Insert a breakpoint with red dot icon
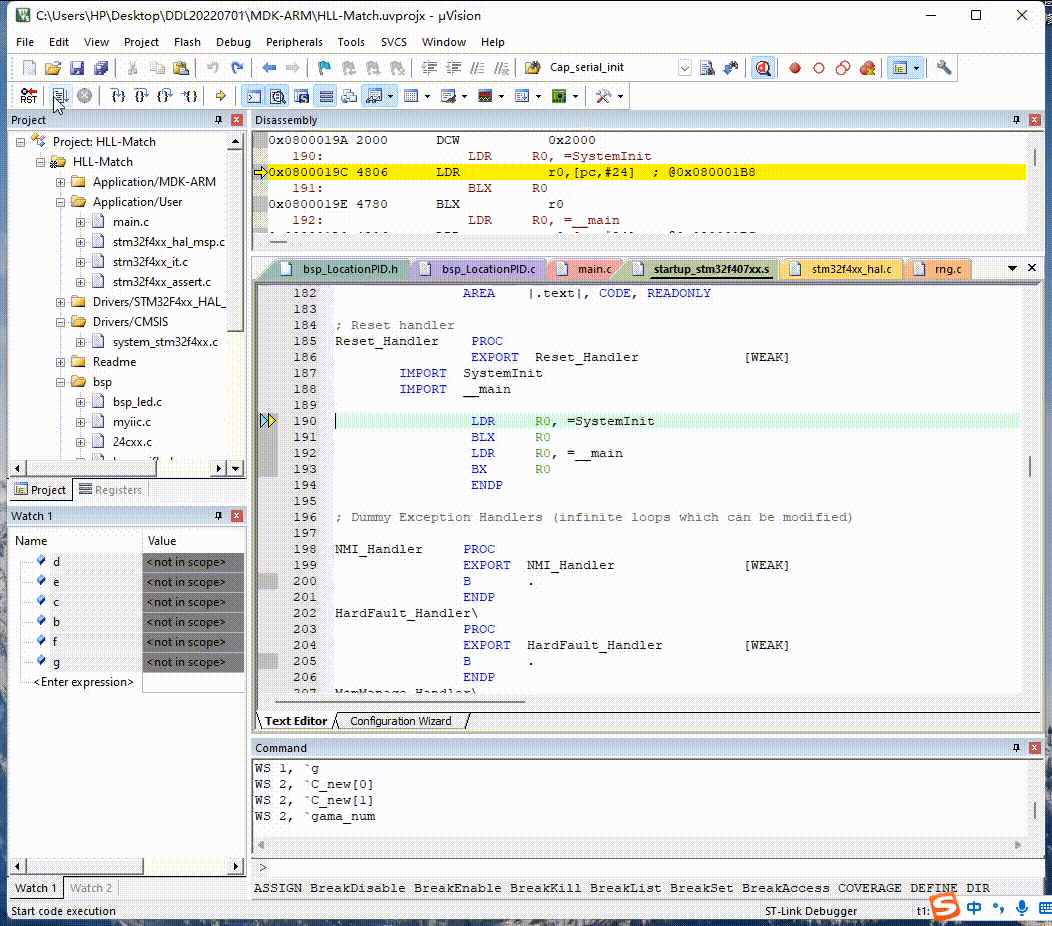Screen dimensions: 1052x926 (x=795, y=68)
